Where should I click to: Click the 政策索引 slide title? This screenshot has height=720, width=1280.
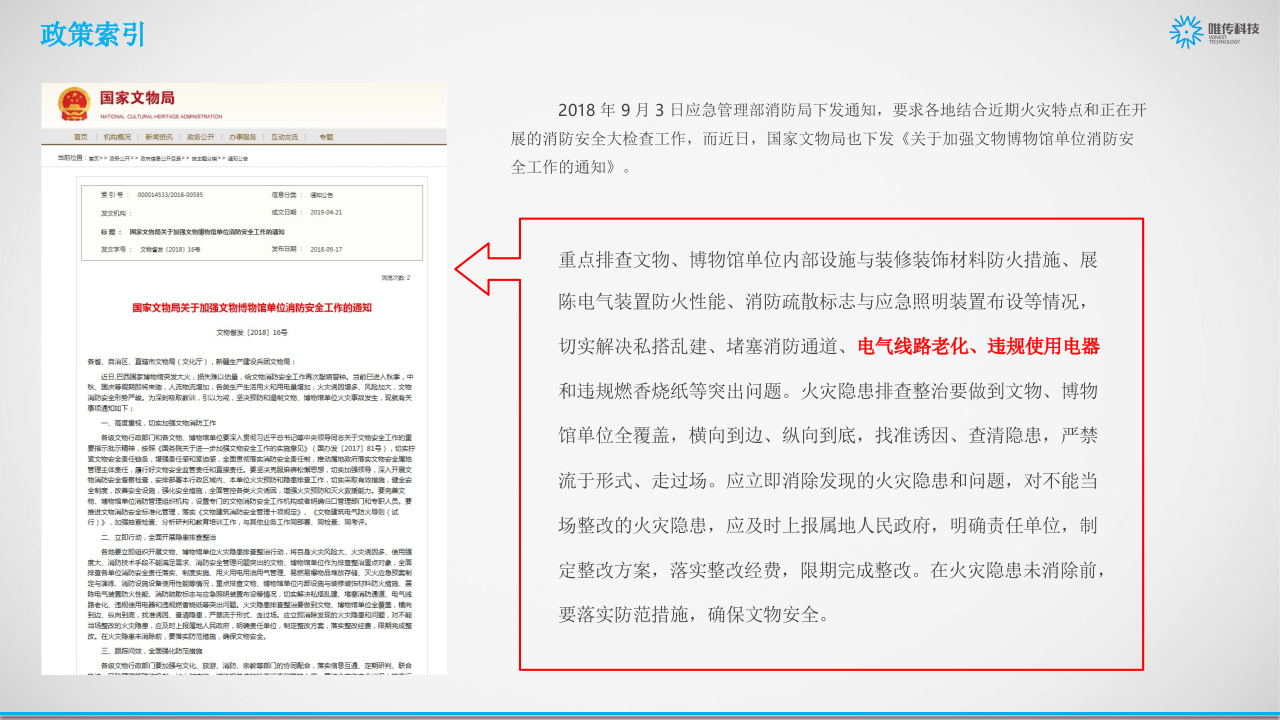point(91,34)
